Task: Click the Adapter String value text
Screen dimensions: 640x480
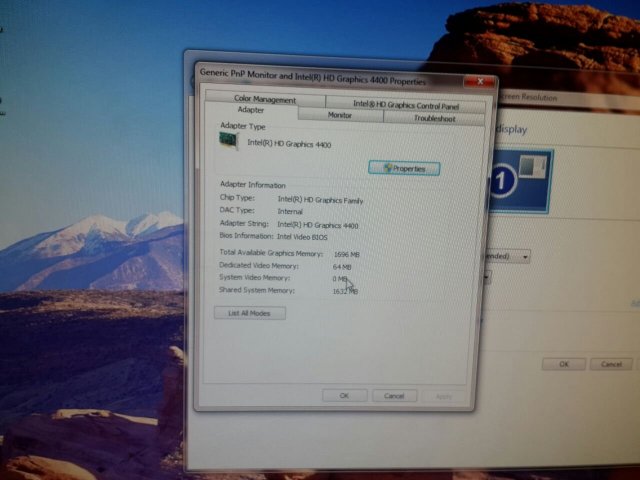Action: click(317, 225)
